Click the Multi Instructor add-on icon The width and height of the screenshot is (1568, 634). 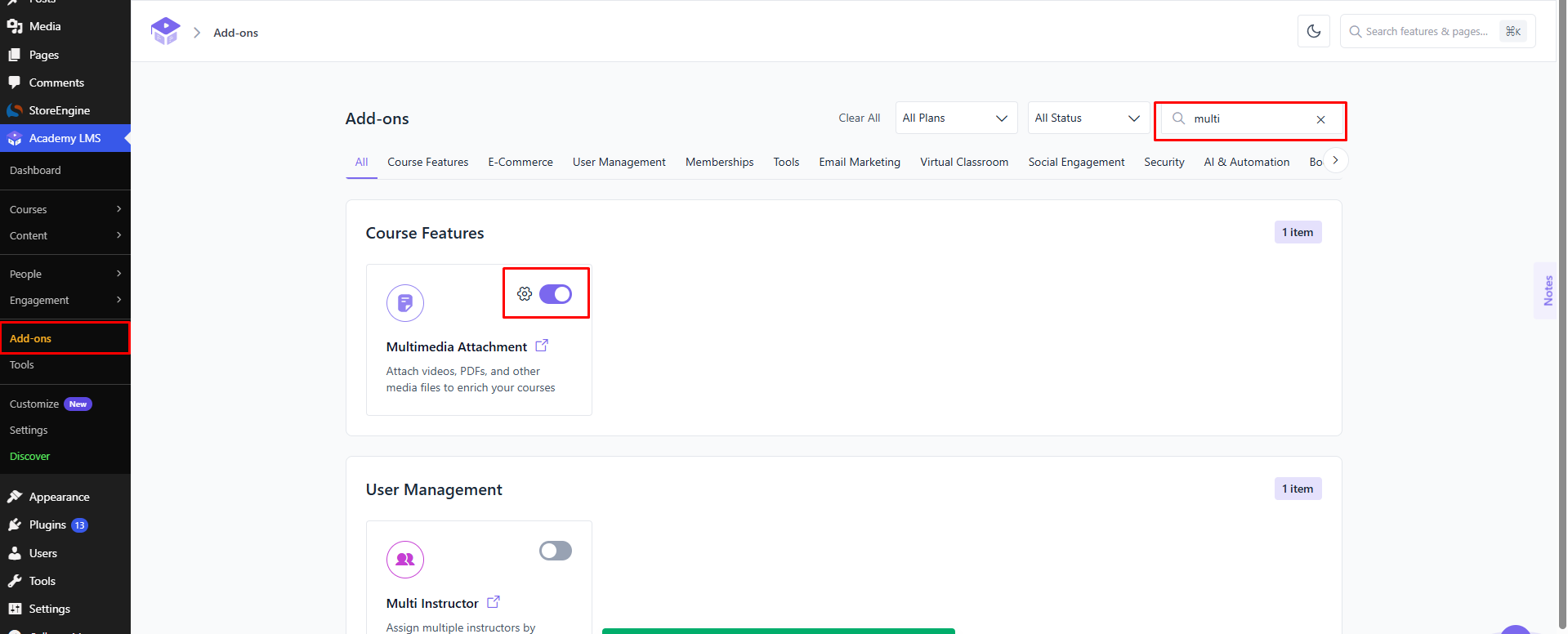point(405,560)
